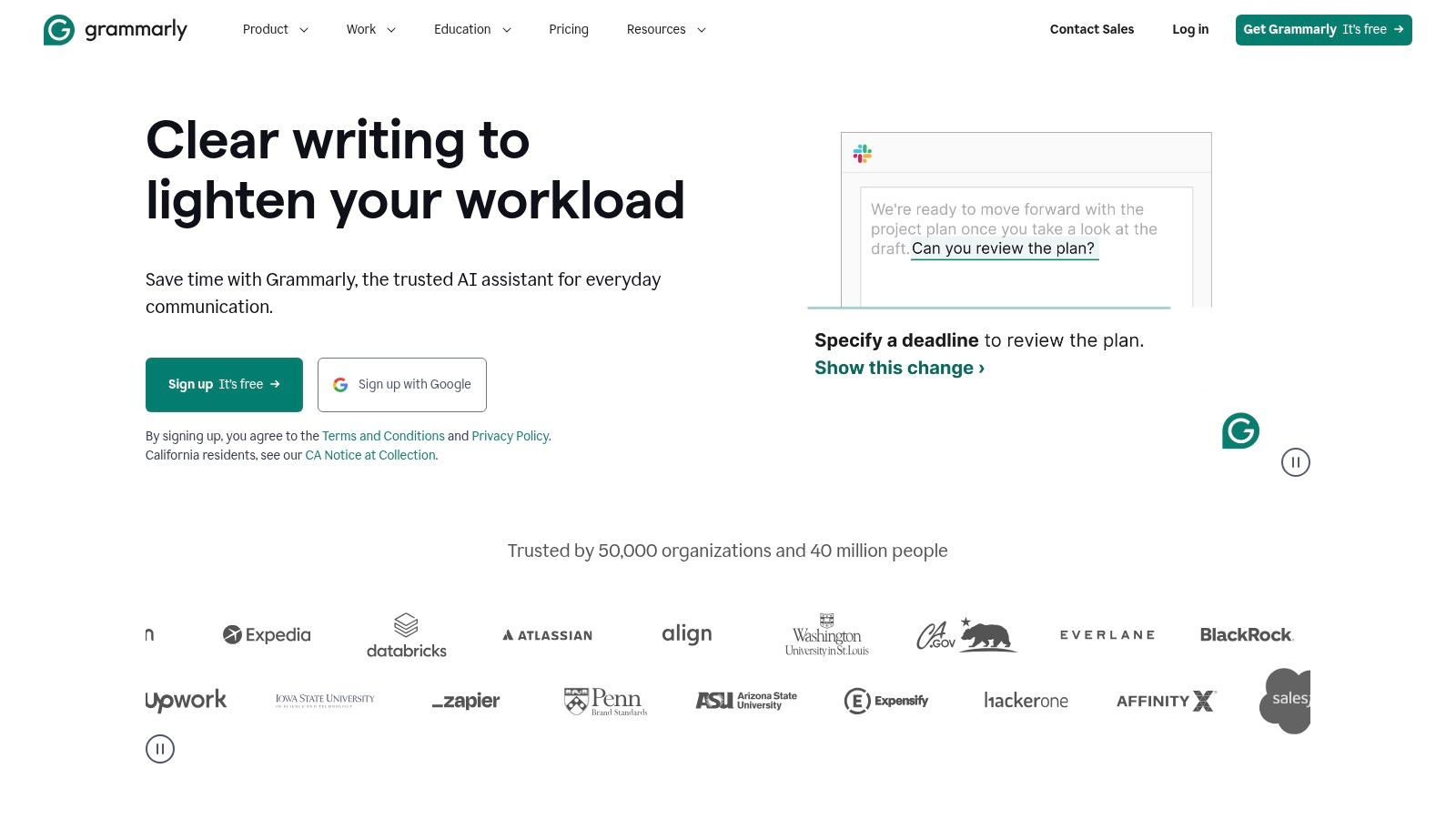Click the HackerOne logo

(1026, 701)
